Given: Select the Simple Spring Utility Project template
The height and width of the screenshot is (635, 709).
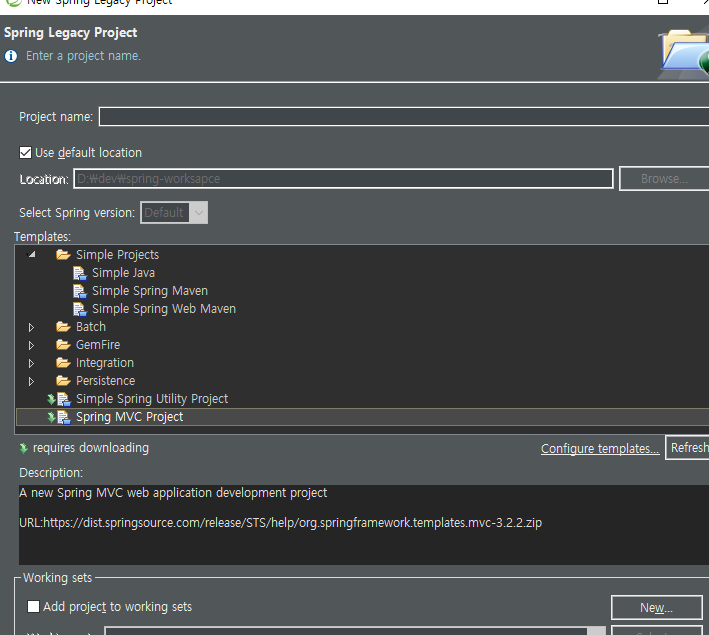Looking at the screenshot, I should tap(152, 399).
